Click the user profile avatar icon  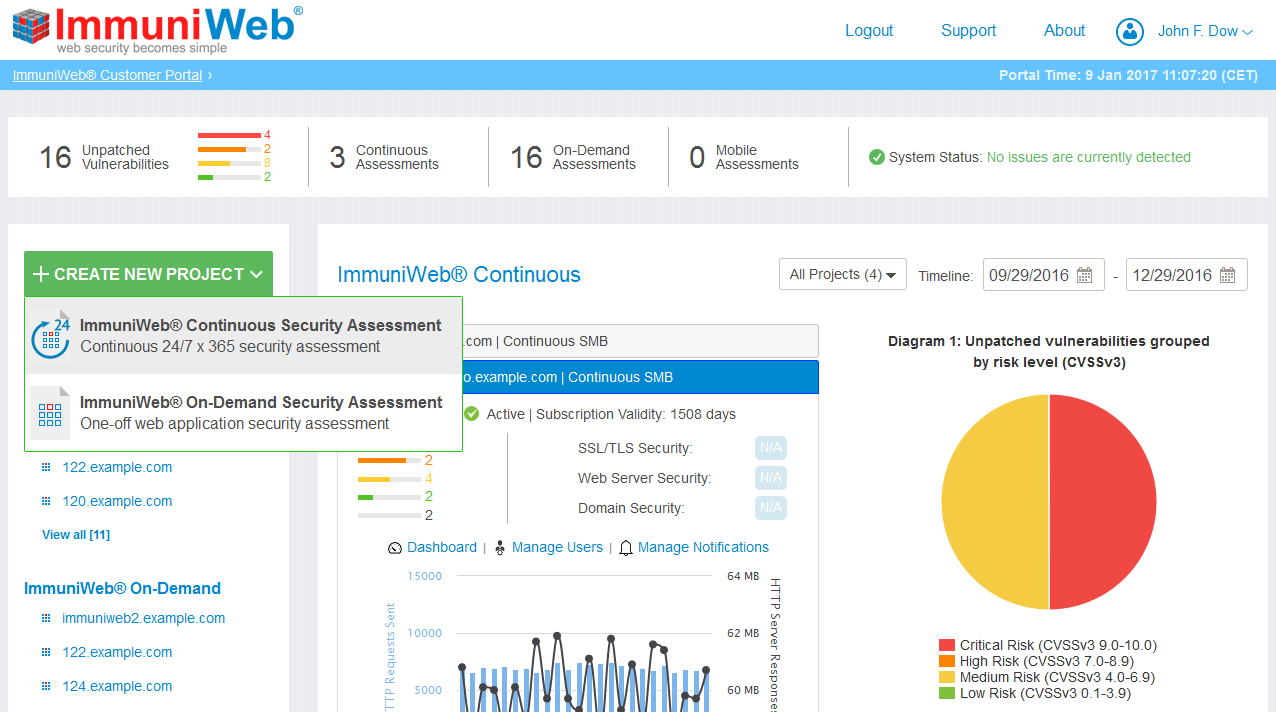[x=1130, y=32]
